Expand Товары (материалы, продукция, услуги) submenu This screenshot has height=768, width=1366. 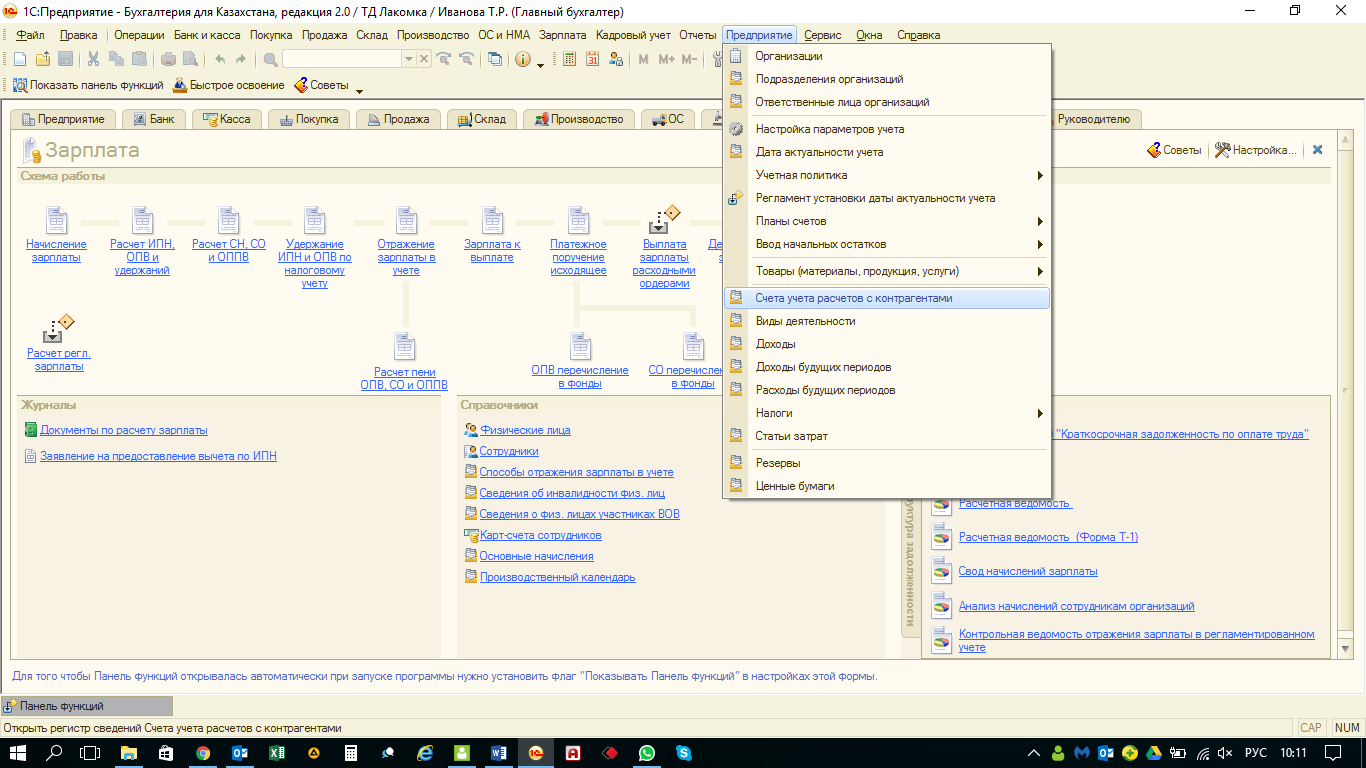coord(886,271)
